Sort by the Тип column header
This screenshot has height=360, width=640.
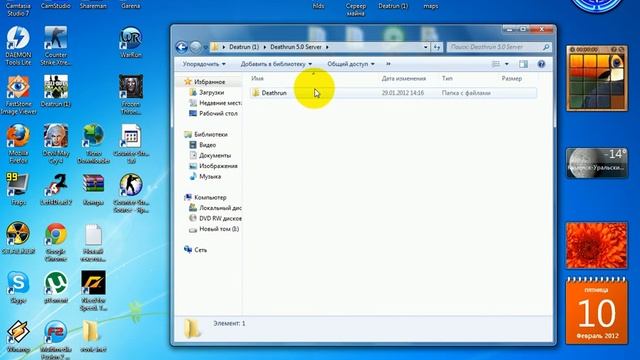tap(447, 78)
